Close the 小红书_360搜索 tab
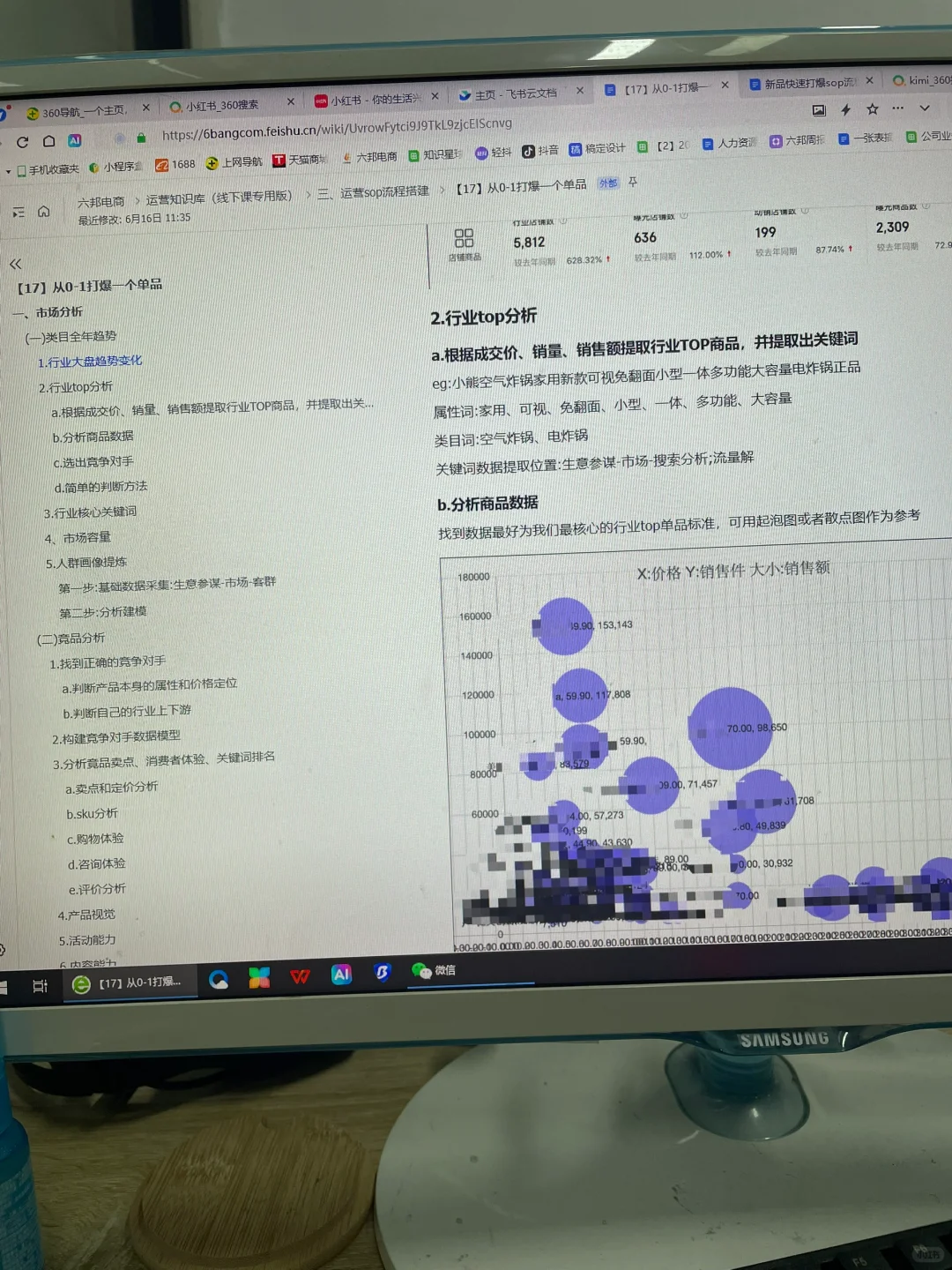The height and width of the screenshot is (1270, 952). pyautogui.click(x=290, y=101)
